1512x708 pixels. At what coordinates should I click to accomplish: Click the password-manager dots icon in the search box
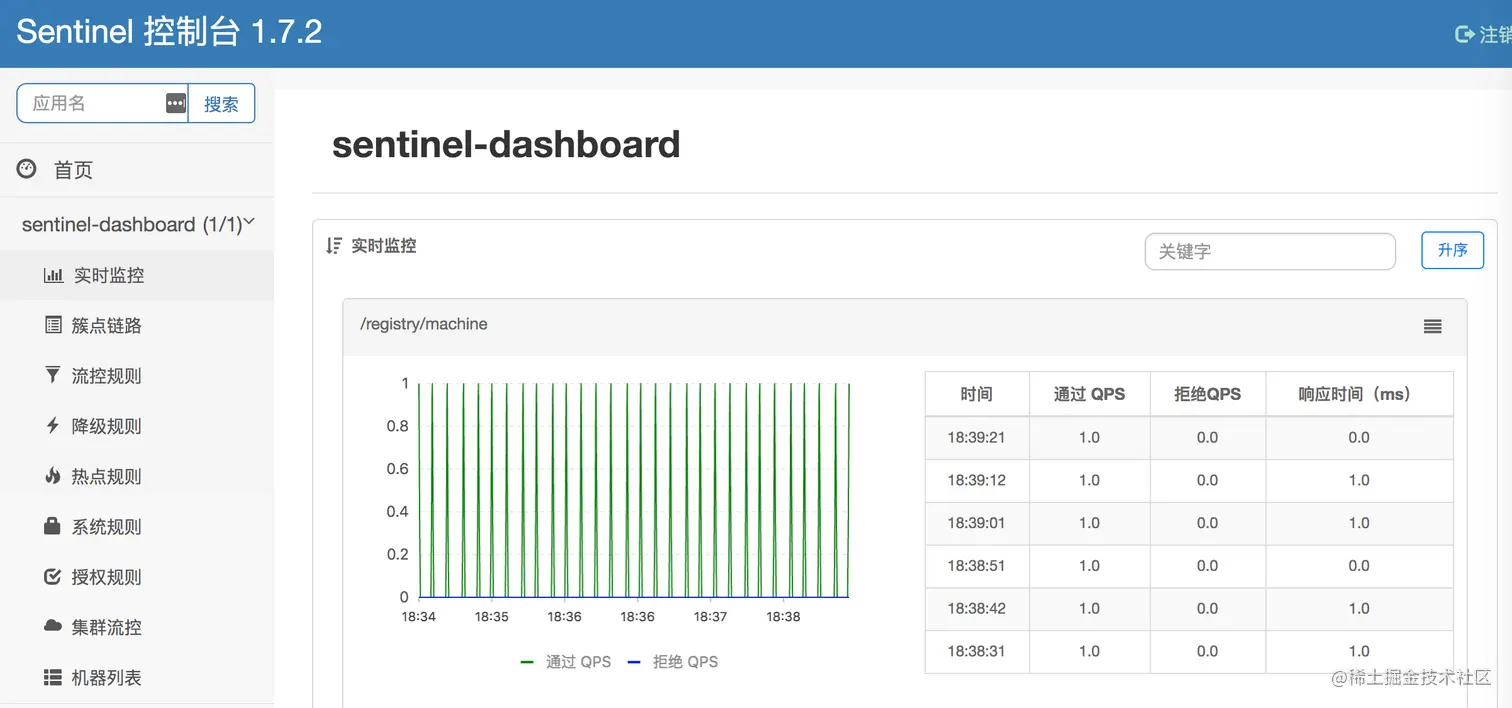coord(176,103)
